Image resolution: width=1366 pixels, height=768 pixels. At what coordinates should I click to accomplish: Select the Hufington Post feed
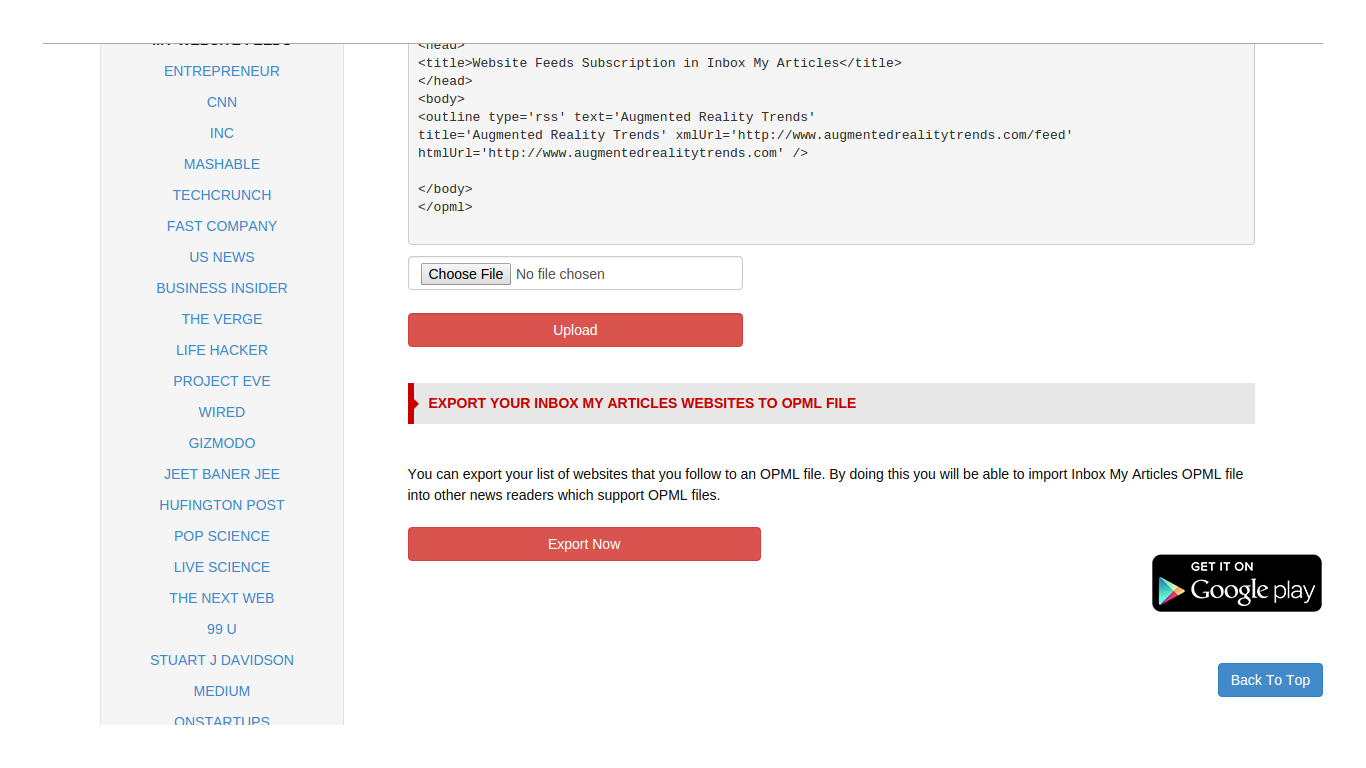(x=222, y=505)
